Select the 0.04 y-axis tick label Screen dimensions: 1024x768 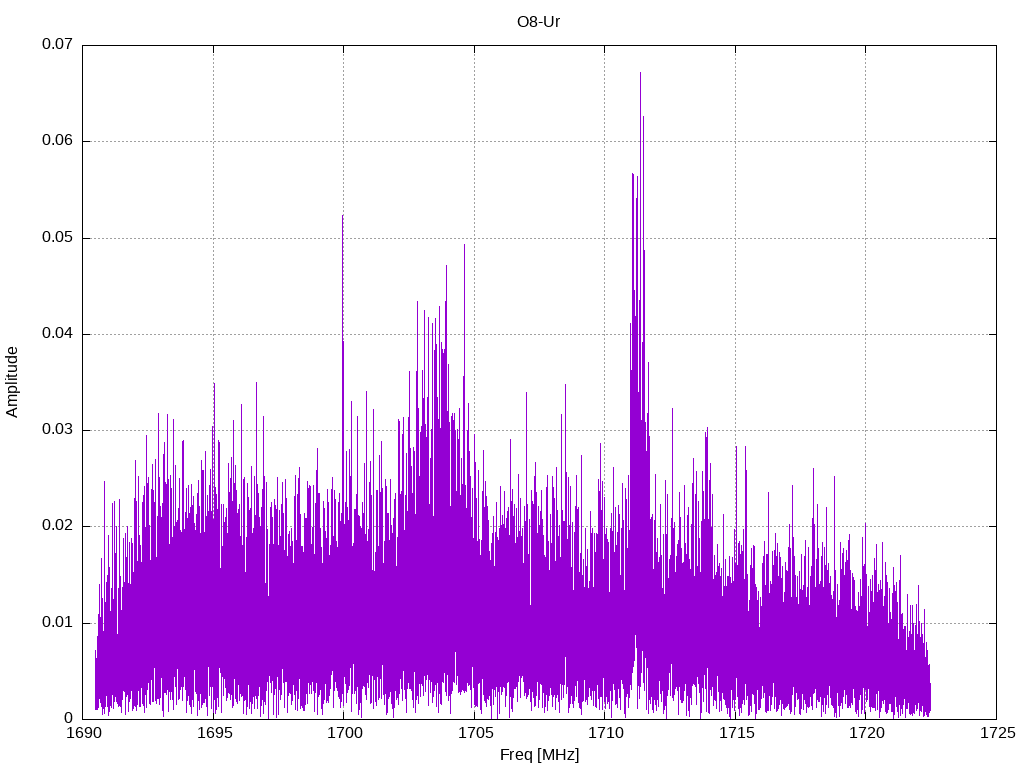click(x=57, y=334)
